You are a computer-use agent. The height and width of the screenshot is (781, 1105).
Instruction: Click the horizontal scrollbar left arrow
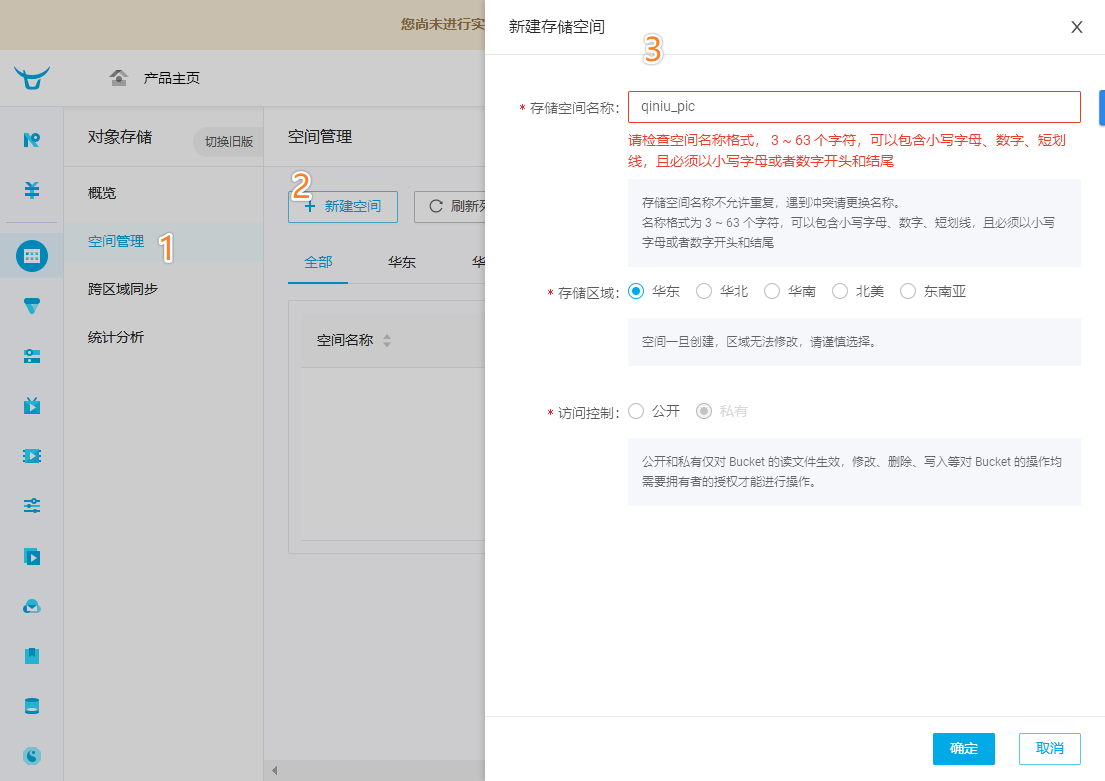pos(274,770)
